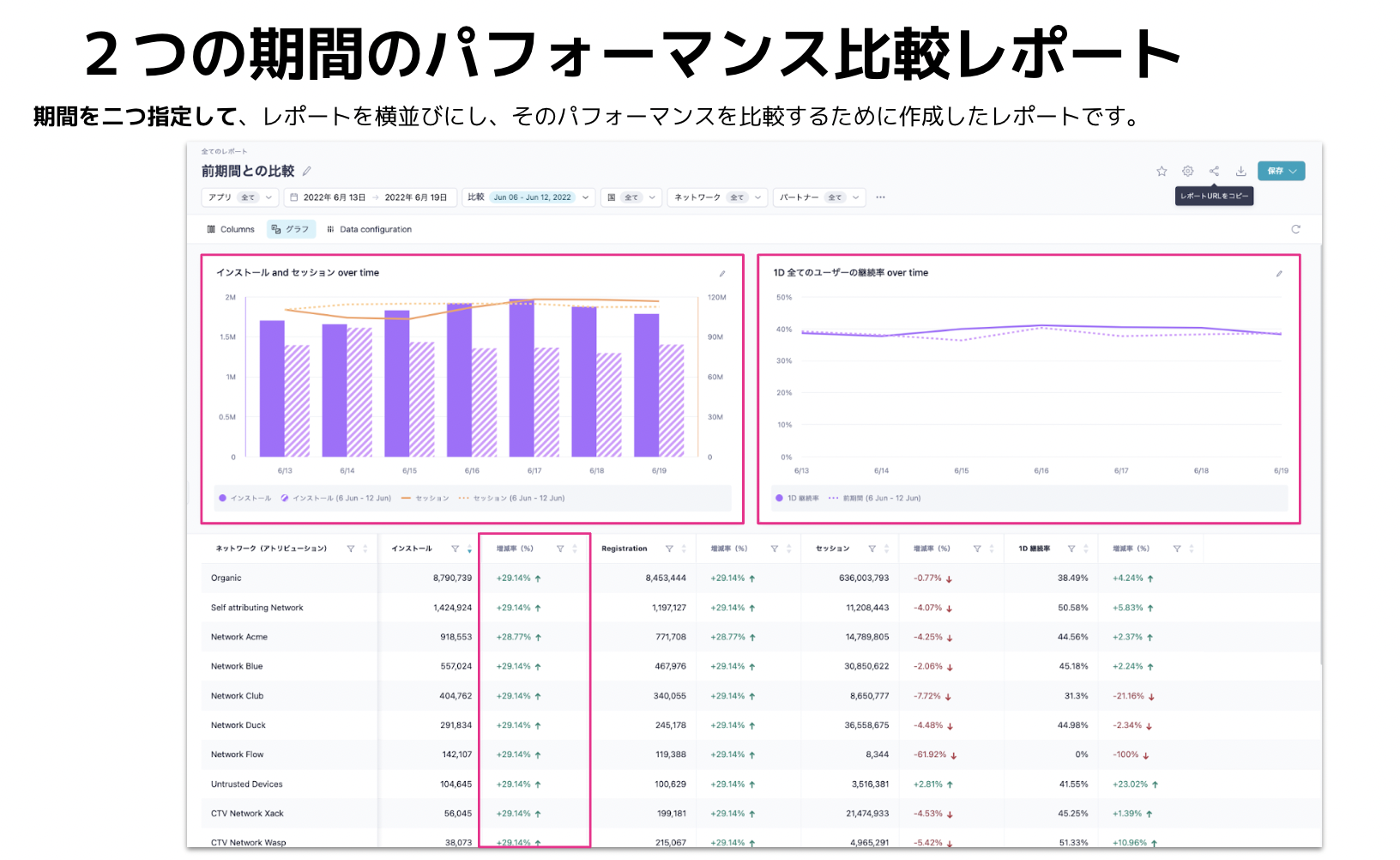Viewport: 1400px width, 860px height.
Task: Click sort arrows in 1D 継続率 column header
Action: click(x=1086, y=548)
